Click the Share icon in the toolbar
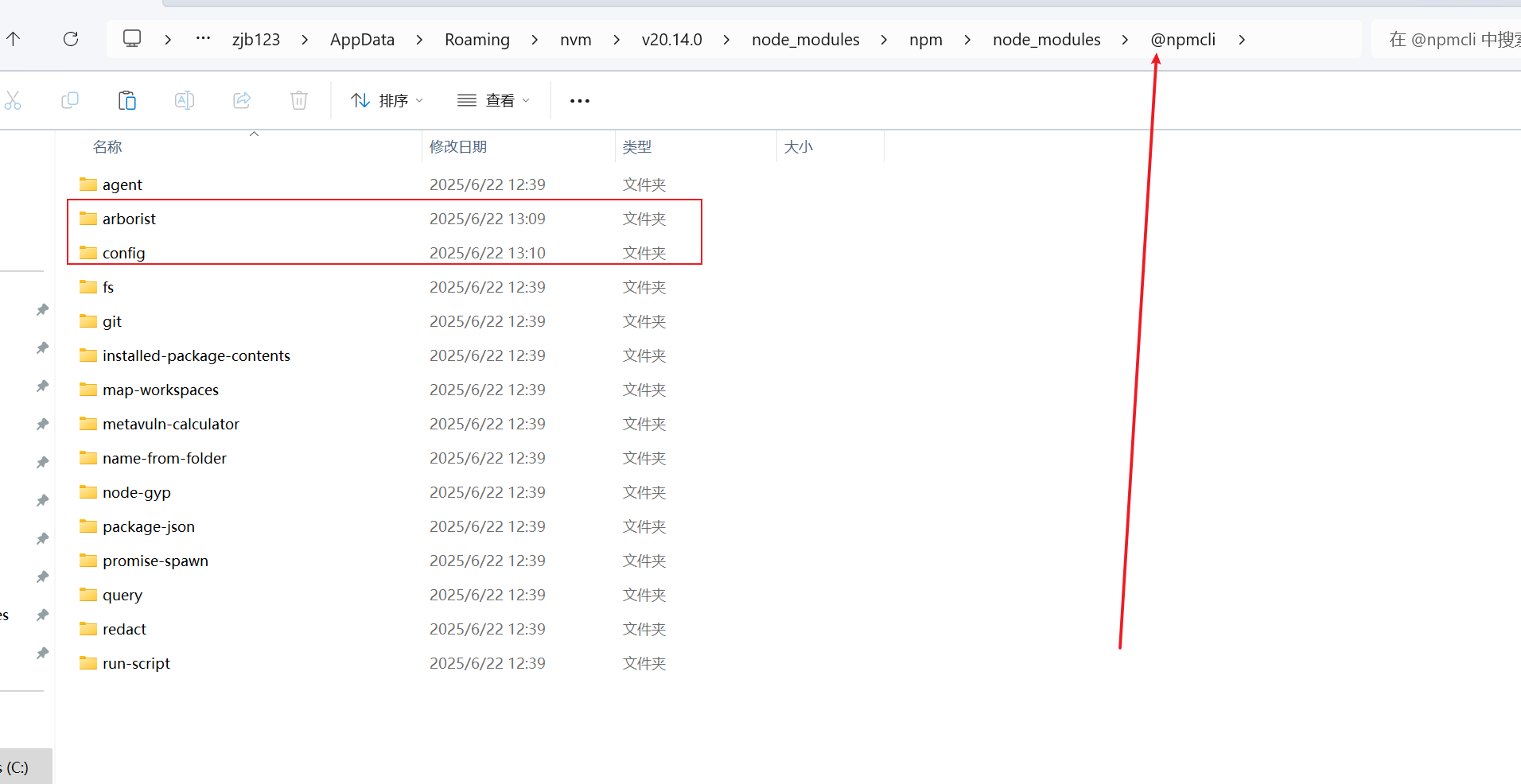This screenshot has height=784, width=1521. tap(241, 100)
